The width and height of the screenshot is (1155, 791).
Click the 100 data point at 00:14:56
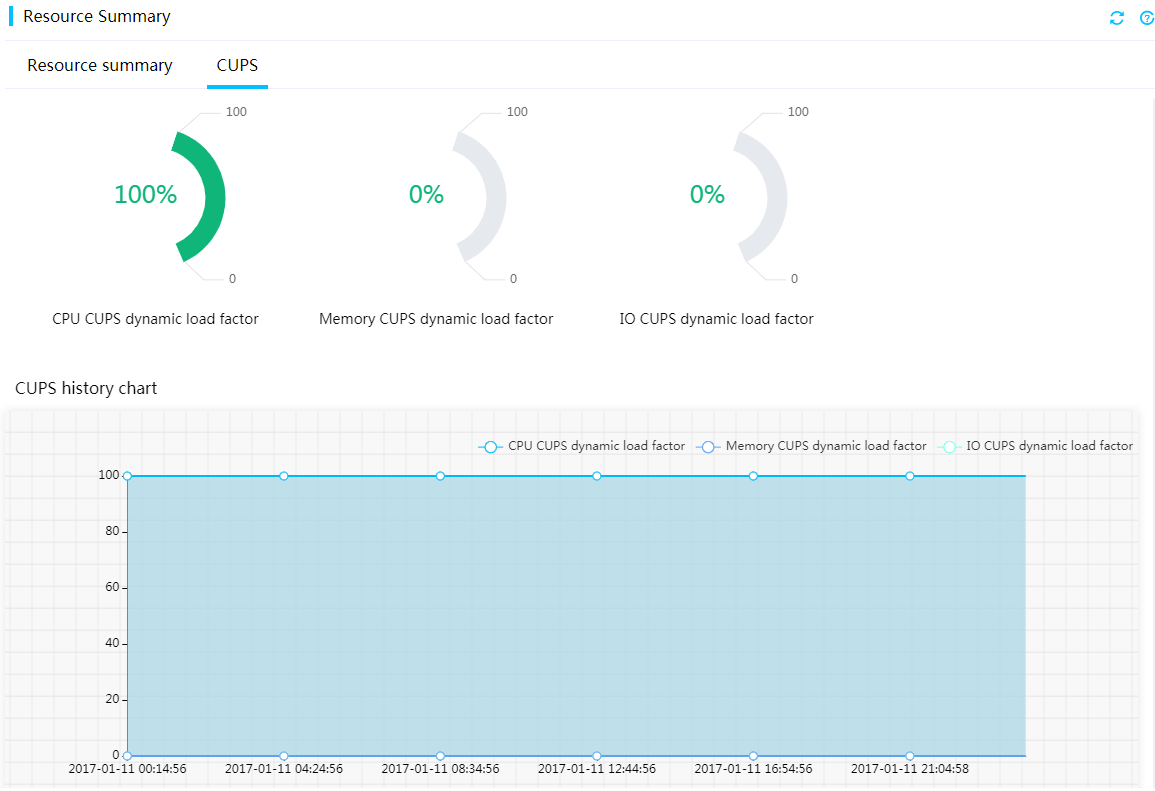[127, 477]
